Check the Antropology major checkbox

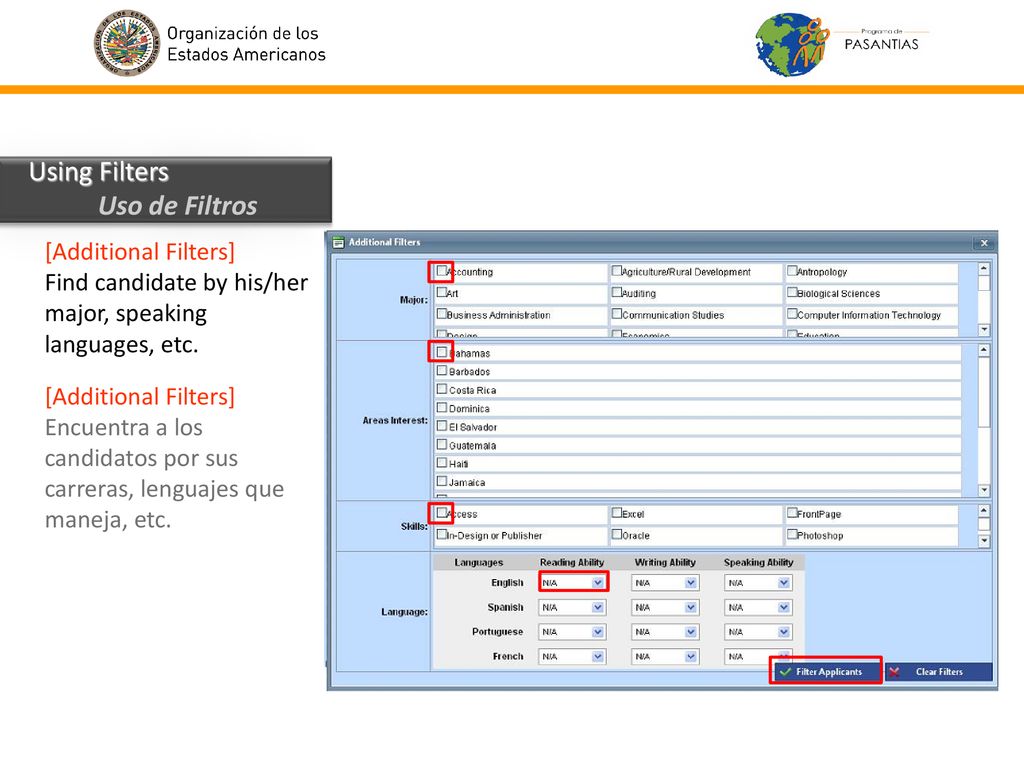tap(792, 270)
